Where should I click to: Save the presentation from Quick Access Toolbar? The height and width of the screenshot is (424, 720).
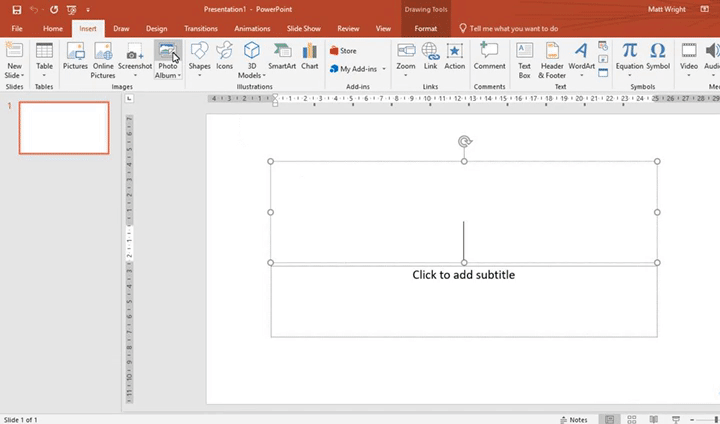tap(16, 9)
